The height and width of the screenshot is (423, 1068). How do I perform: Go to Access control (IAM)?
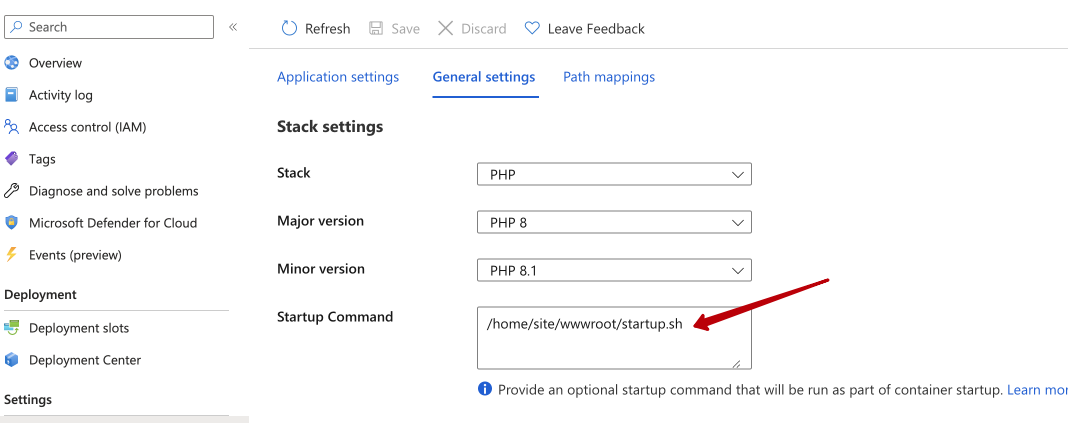click(x=87, y=127)
